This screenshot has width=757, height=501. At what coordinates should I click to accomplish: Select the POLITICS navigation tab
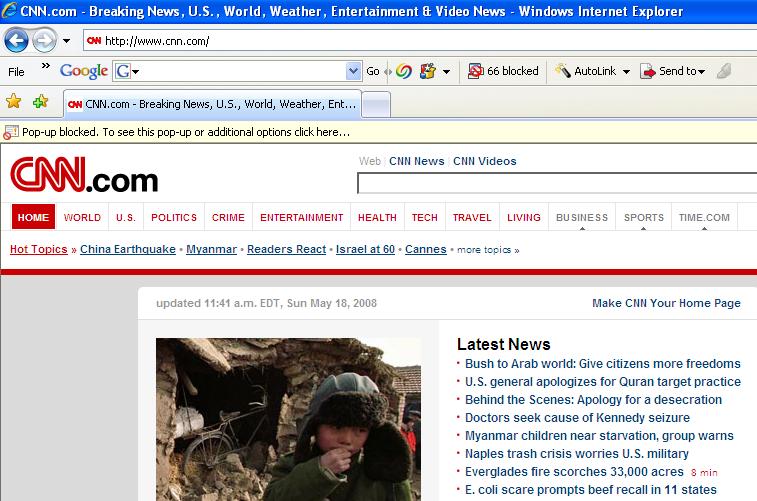tap(174, 217)
